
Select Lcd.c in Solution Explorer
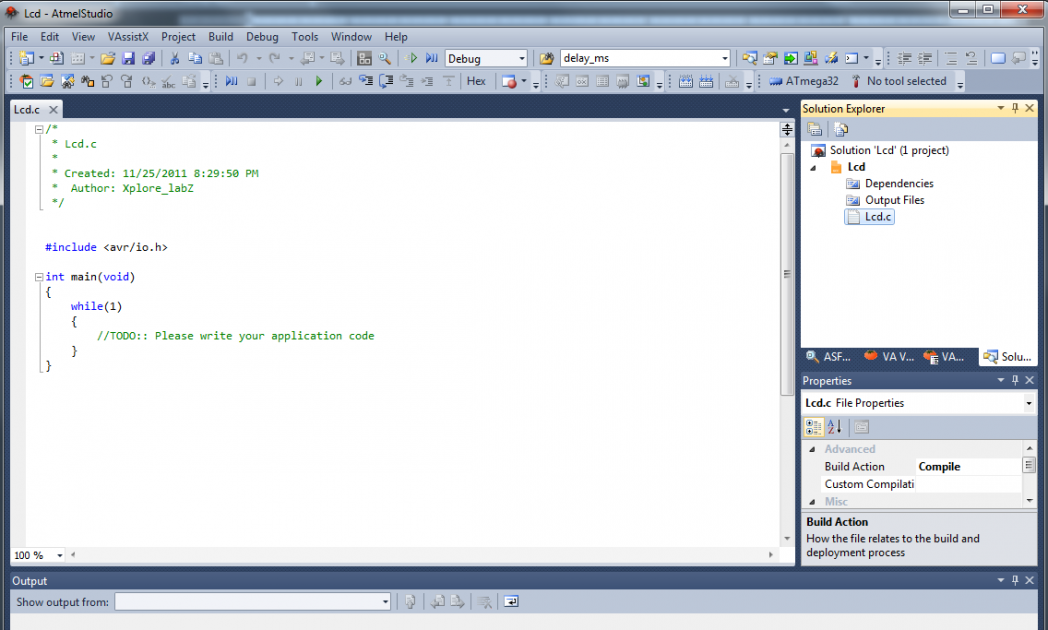point(870,216)
